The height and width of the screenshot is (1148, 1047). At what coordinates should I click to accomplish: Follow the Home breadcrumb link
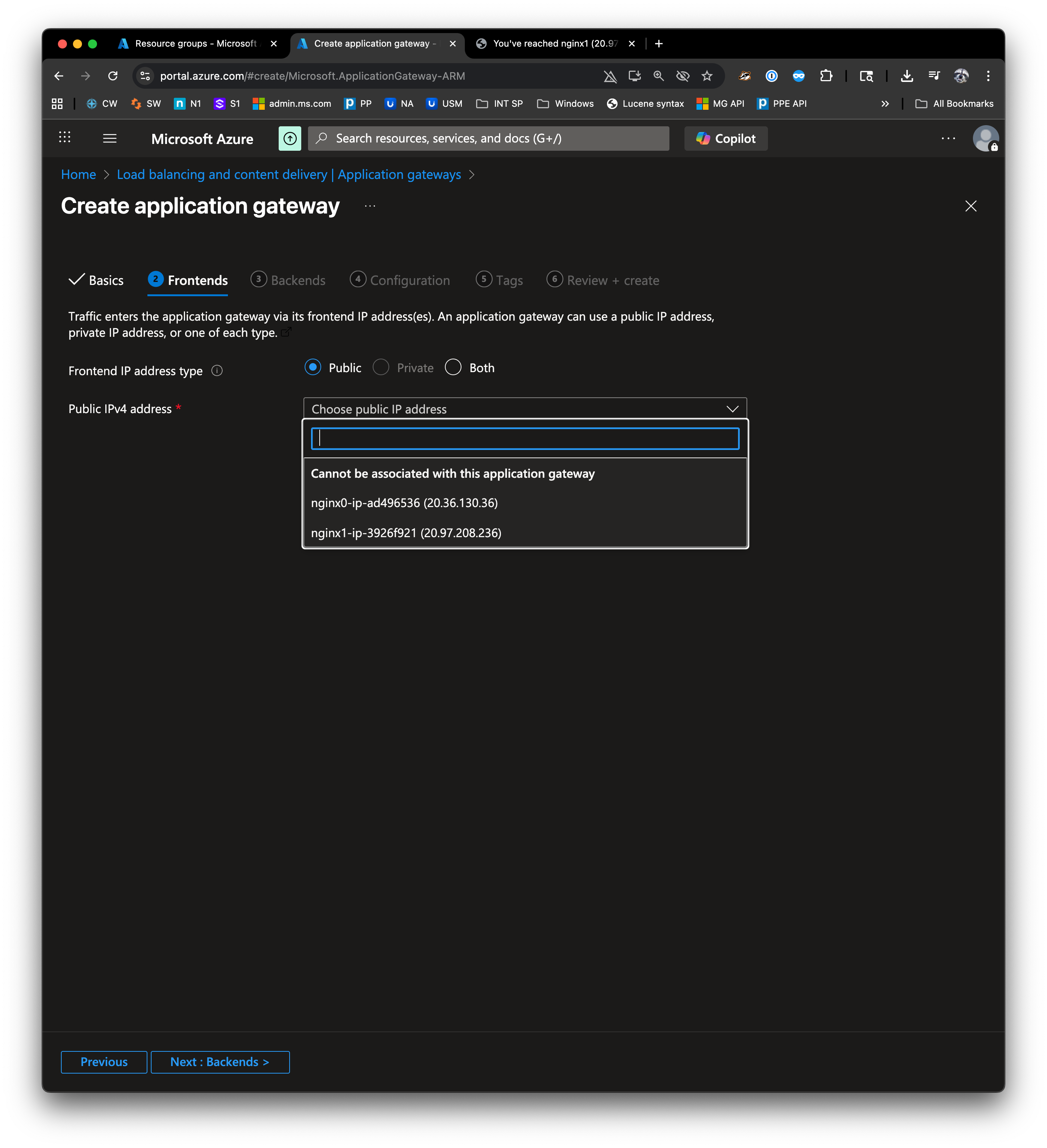79,175
